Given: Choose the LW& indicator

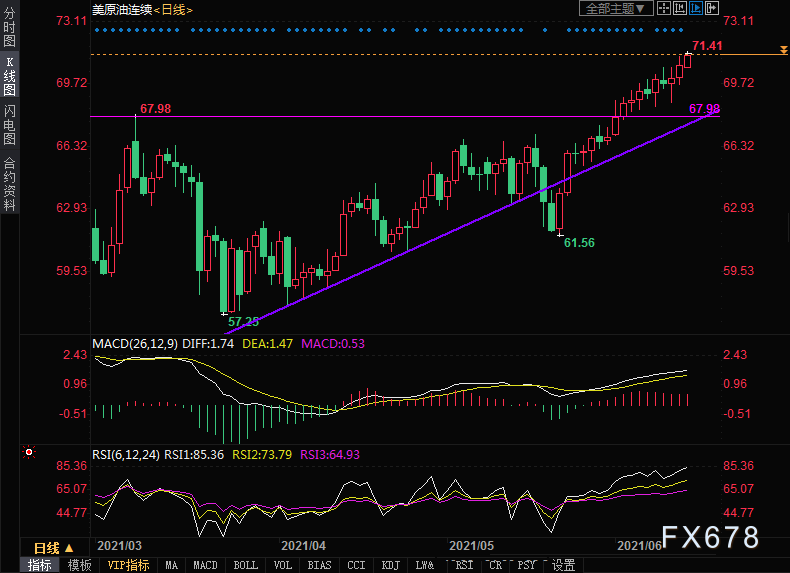Looking at the screenshot, I should coord(424,565).
